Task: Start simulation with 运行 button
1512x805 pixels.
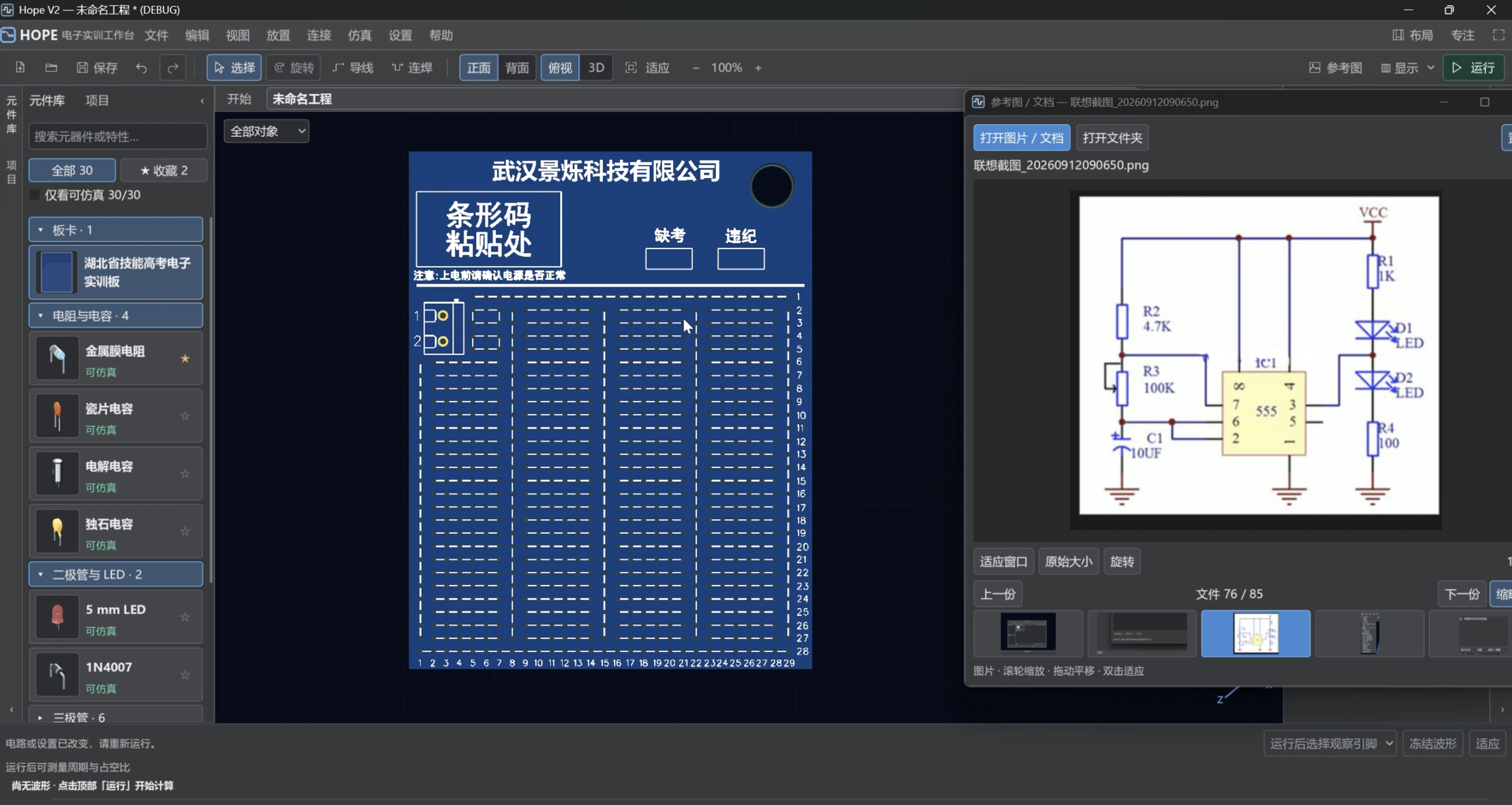Action: click(x=1473, y=67)
